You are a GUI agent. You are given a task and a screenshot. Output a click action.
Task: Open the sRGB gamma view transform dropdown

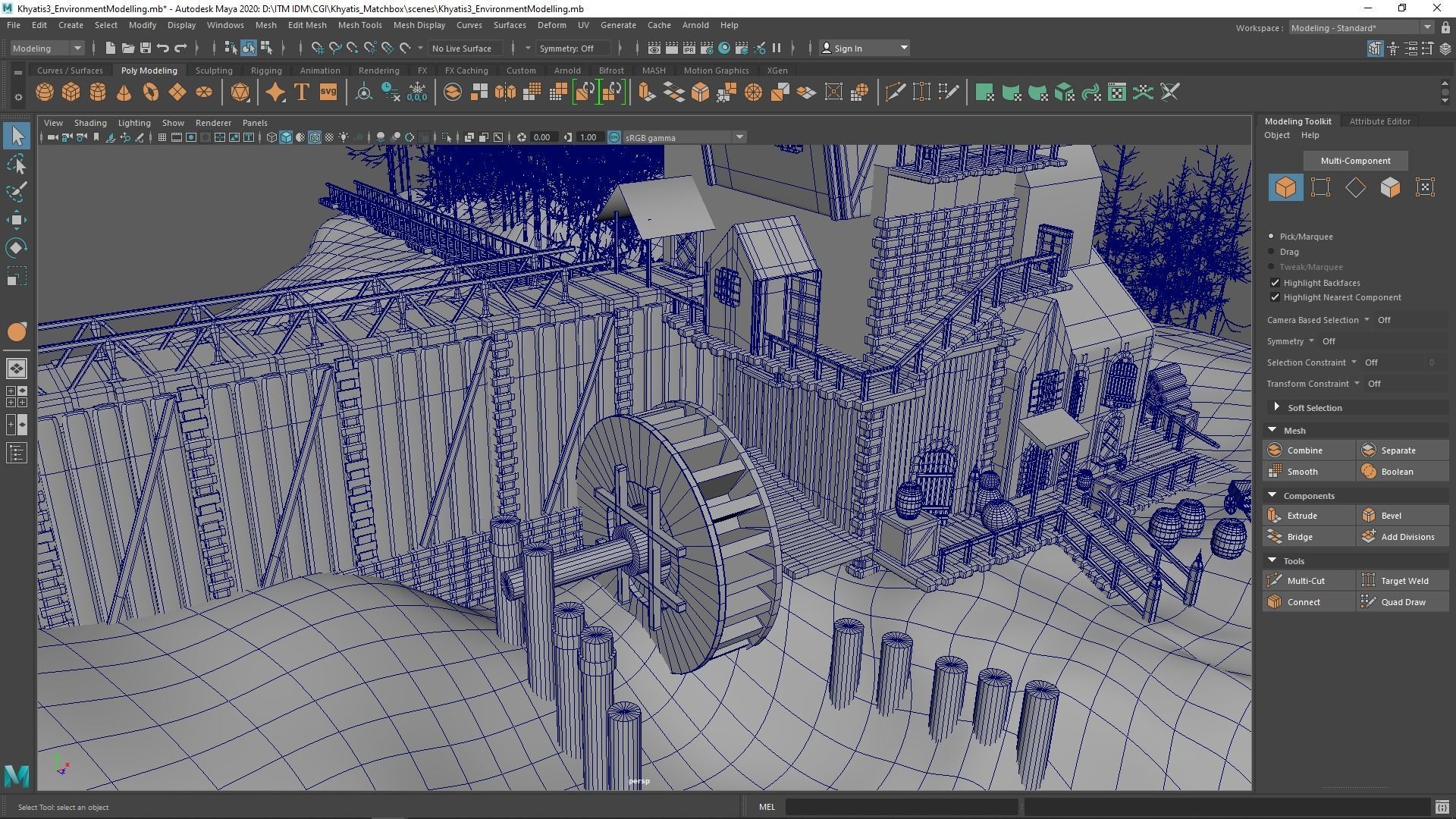tap(684, 137)
